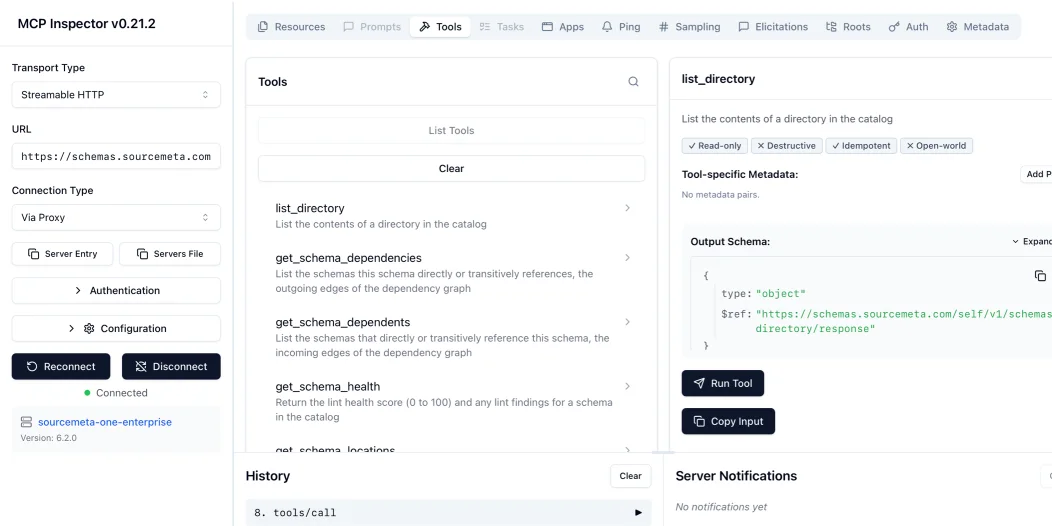Image resolution: width=1052 pixels, height=526 pixels.
Task: Copy the Server Entry
Action: [x=63, y=254]
